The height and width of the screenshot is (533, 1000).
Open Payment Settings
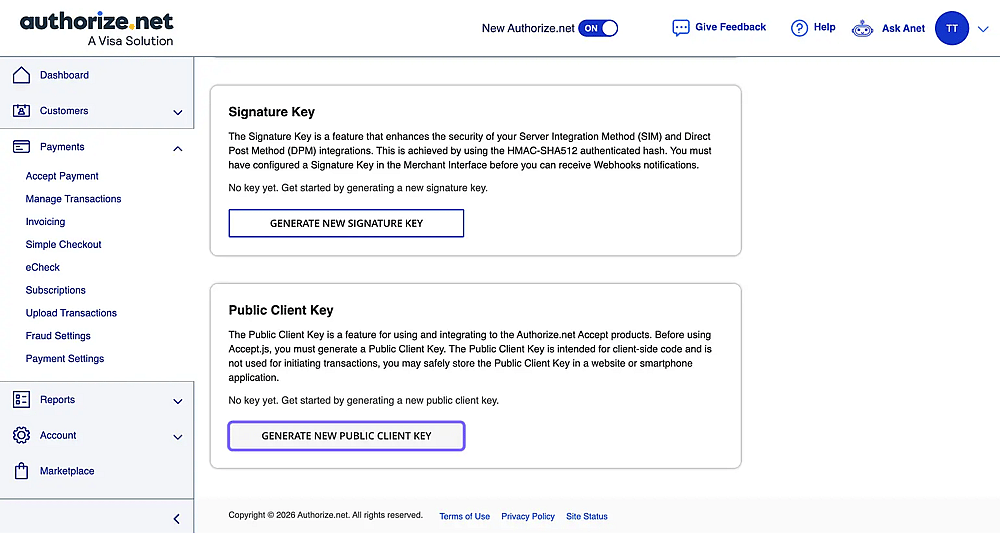pyautogui.click(x=64, y=358)
